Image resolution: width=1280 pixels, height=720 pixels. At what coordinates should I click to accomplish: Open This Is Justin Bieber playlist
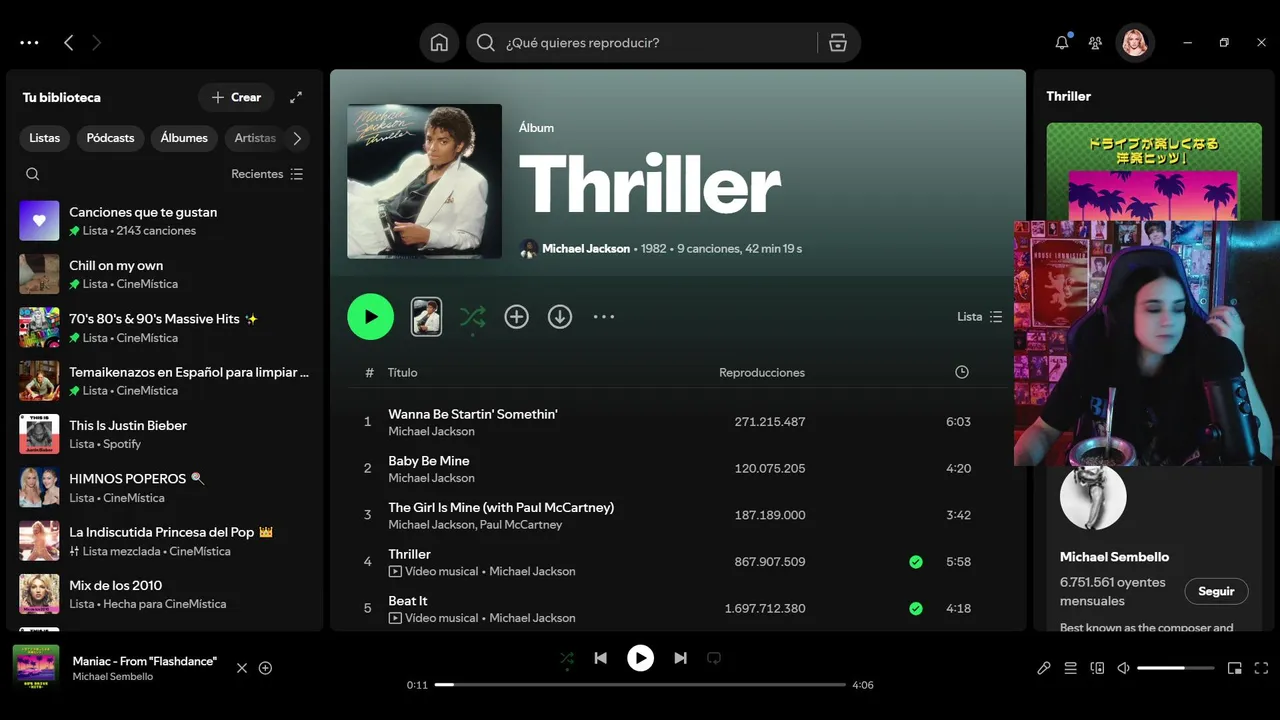pyautogui.click(x=165, y=434)
